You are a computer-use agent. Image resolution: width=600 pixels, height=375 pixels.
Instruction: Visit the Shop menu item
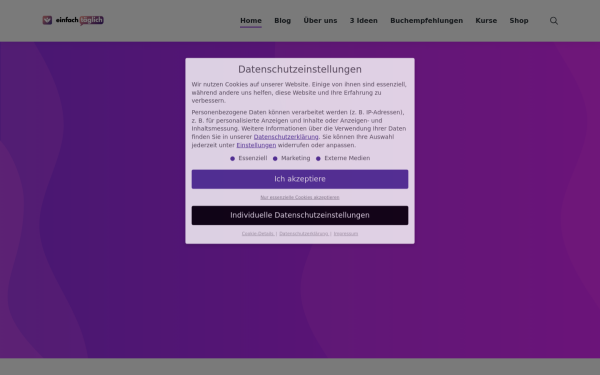click(x=519, y=21)
